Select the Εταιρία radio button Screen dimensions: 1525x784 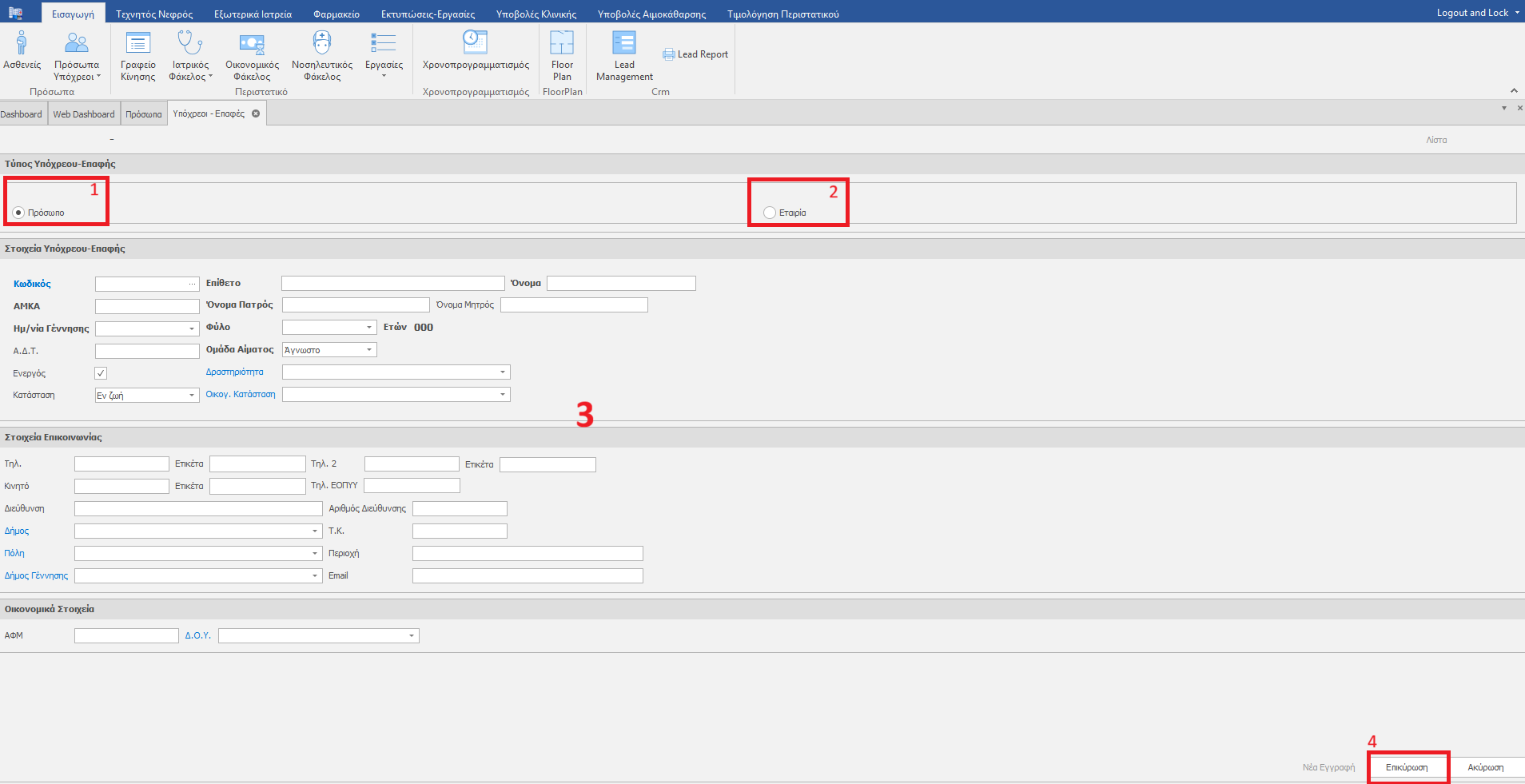770,213
